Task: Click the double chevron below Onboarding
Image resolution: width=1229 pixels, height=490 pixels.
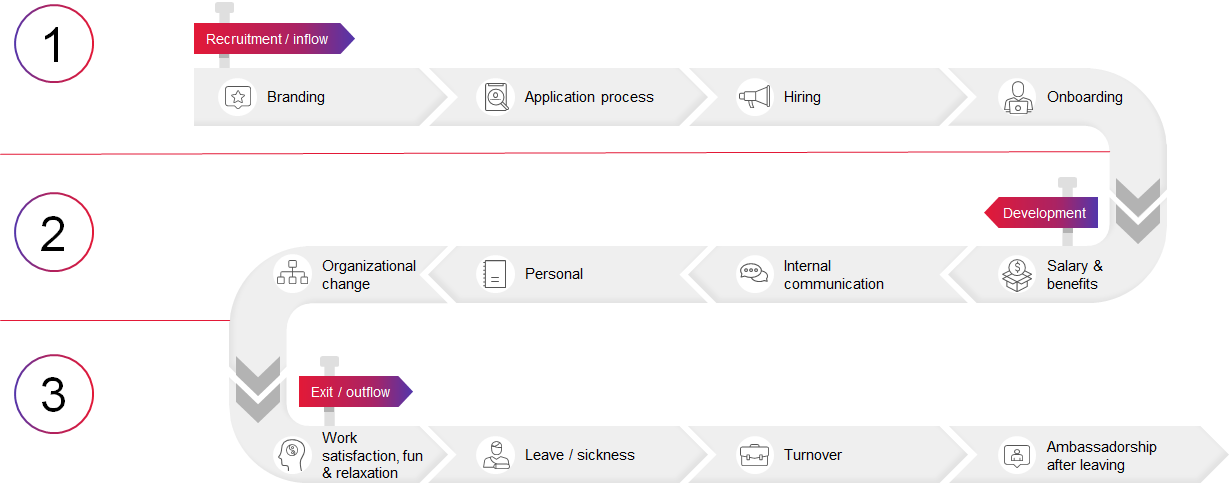Action: pos(1137,212)
